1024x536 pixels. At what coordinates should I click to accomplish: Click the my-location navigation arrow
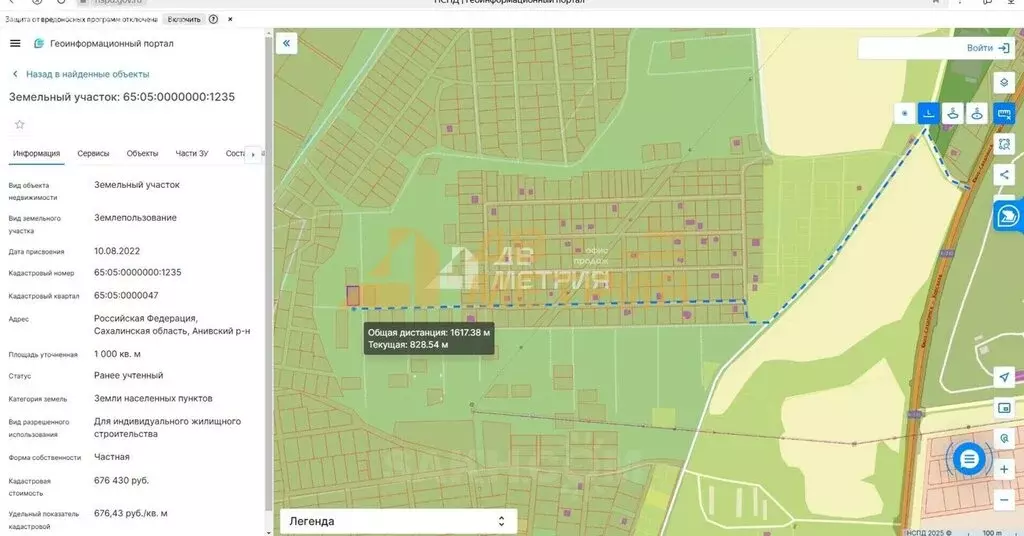[x=1004, y=377]
